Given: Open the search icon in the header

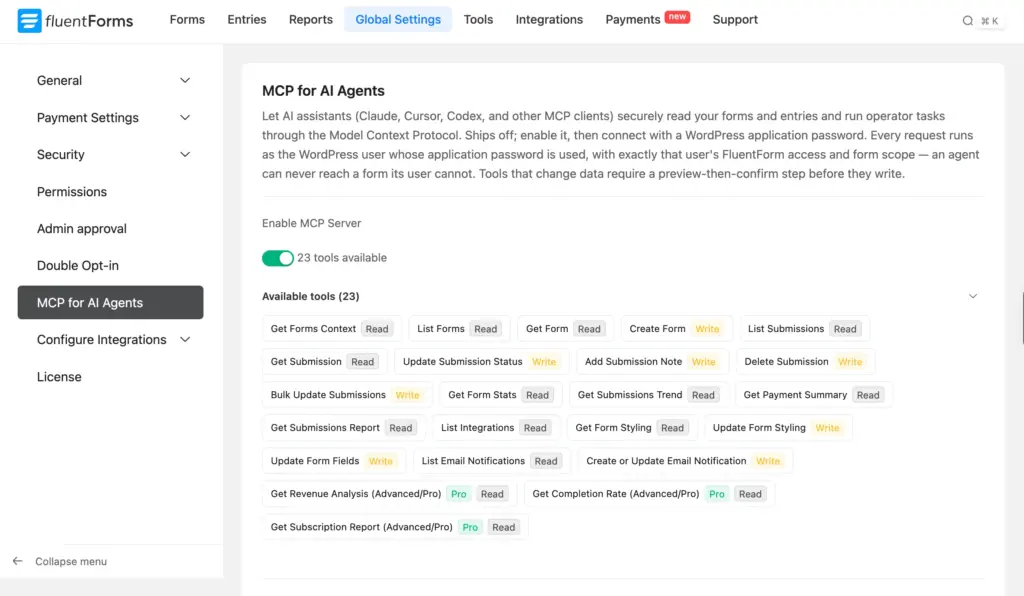Looking at the screenshot, I should (x=968, y=21).
